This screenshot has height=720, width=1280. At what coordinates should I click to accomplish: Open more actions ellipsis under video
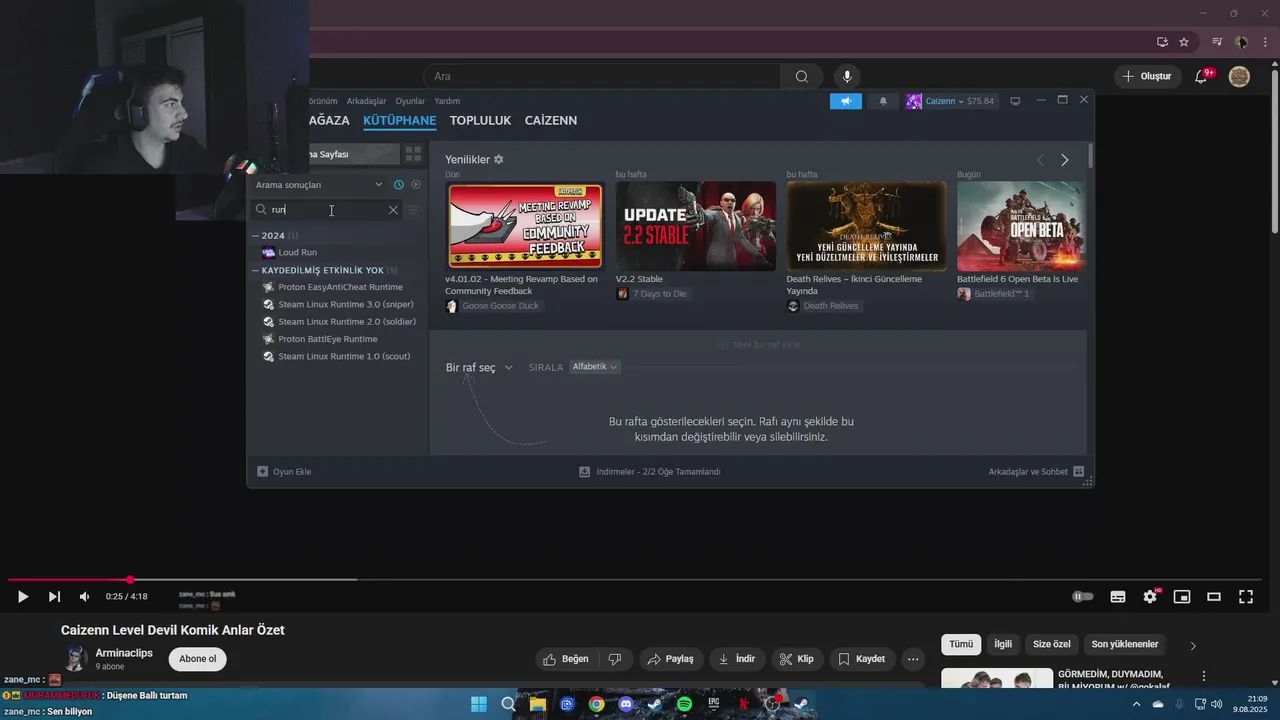913,659
